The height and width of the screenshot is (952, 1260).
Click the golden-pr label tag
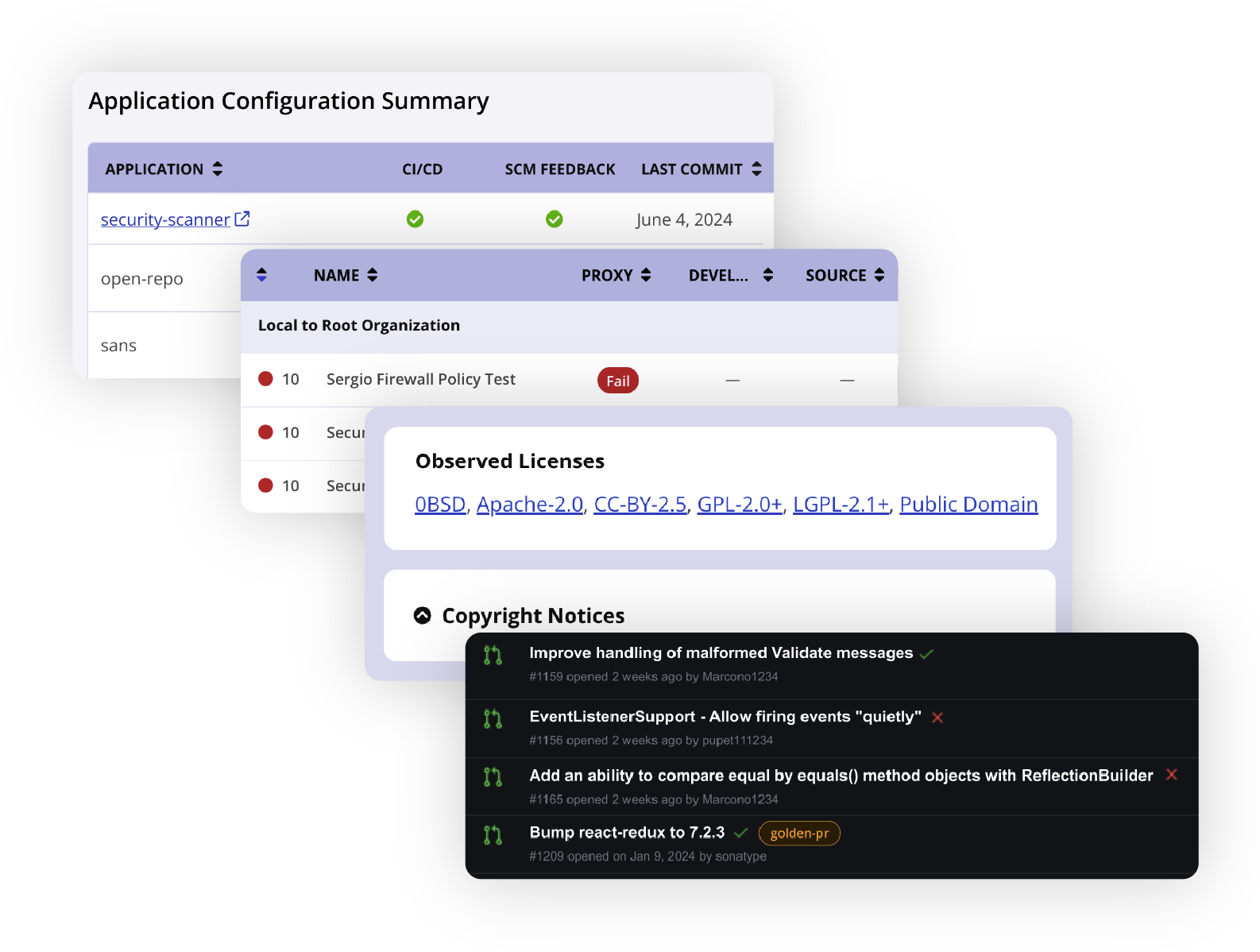point(799,833)
